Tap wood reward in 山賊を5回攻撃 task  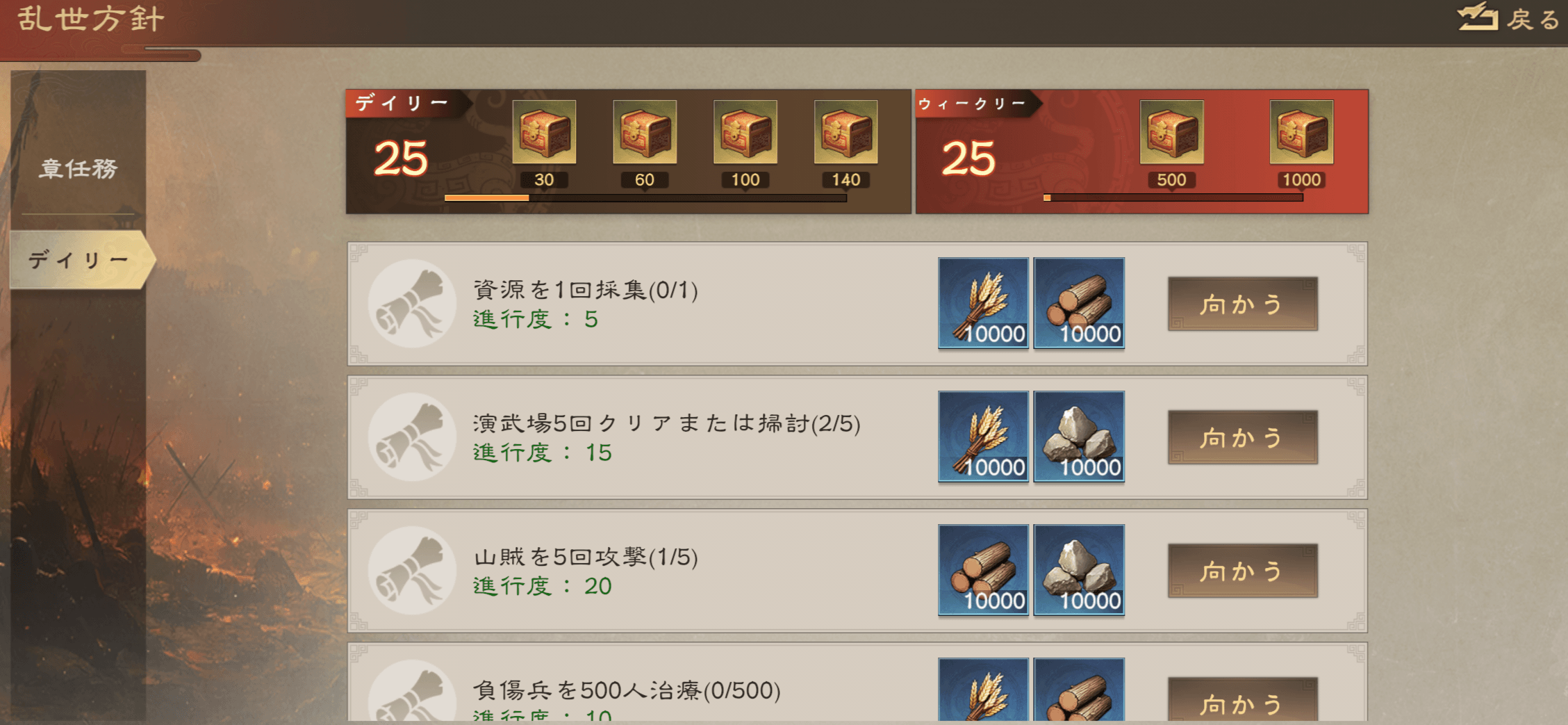[983, 570]
